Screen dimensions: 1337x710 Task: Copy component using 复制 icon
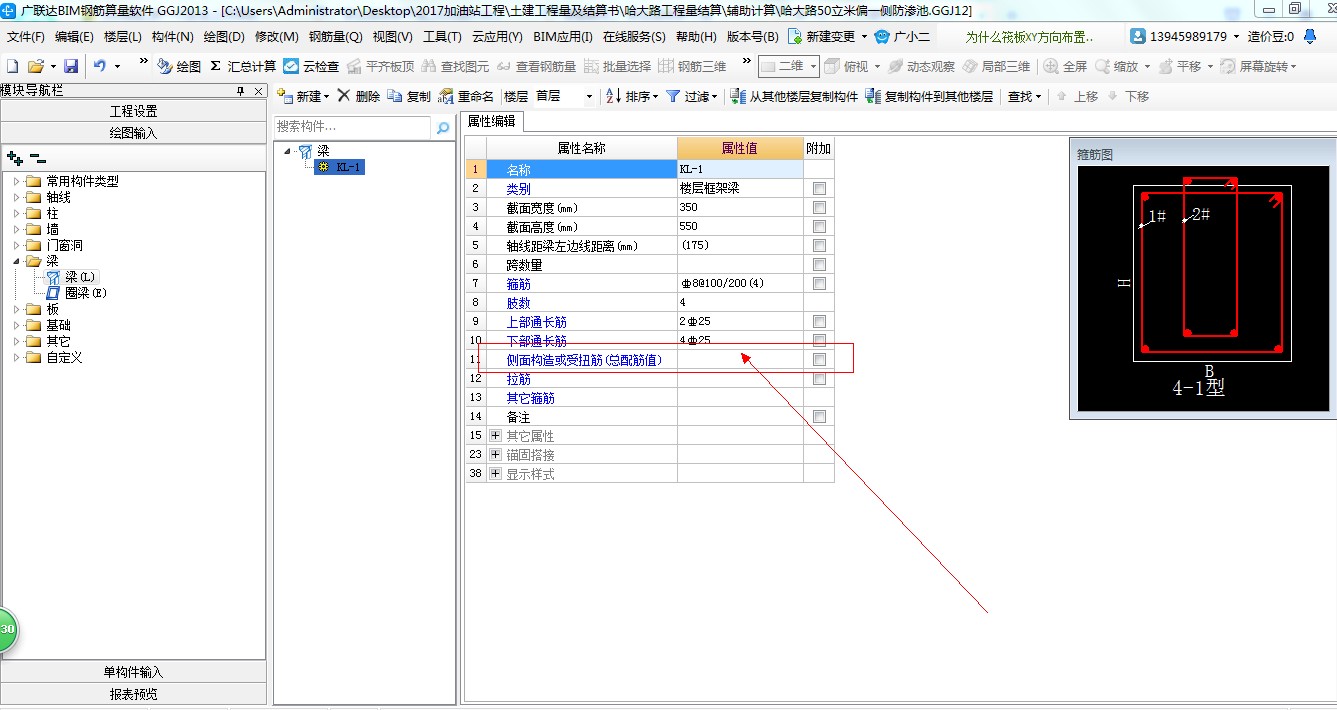(409, 96)
